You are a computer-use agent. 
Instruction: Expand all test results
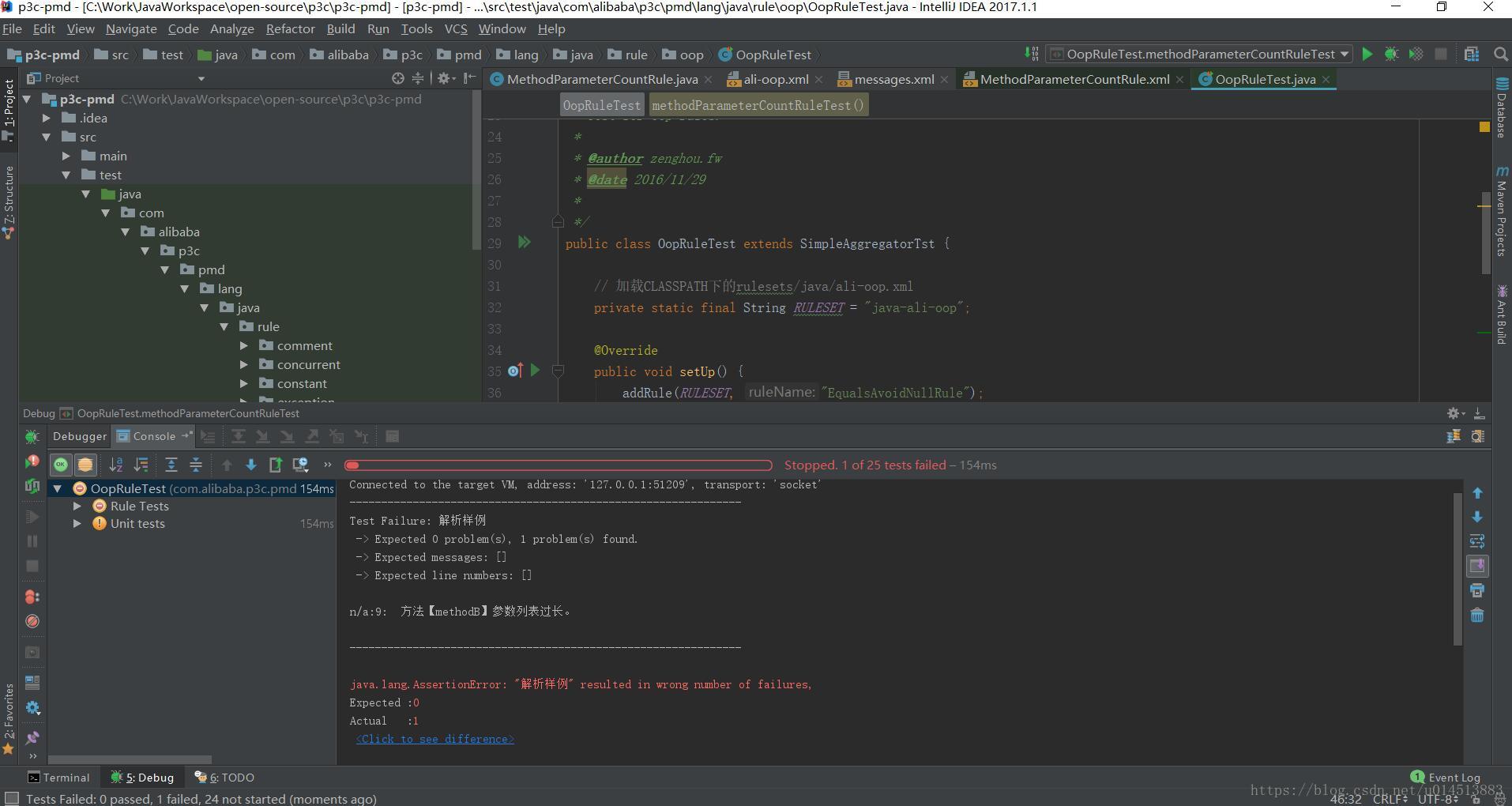point(171,465)
